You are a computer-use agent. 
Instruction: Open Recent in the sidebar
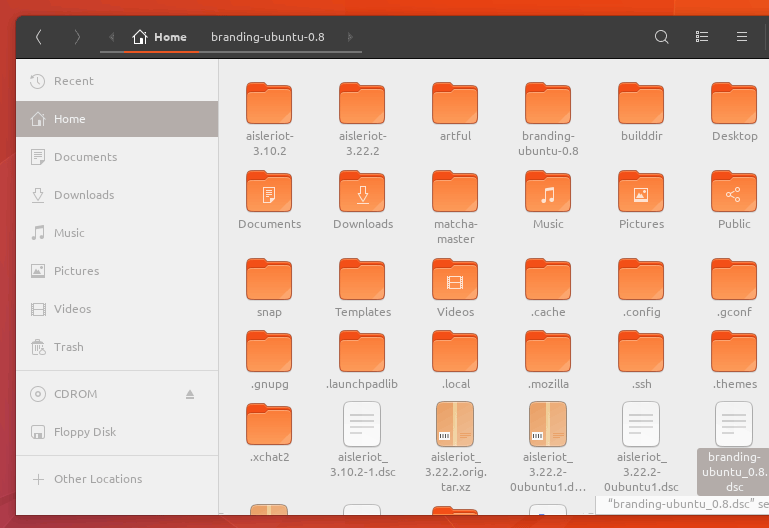point(117,81)
